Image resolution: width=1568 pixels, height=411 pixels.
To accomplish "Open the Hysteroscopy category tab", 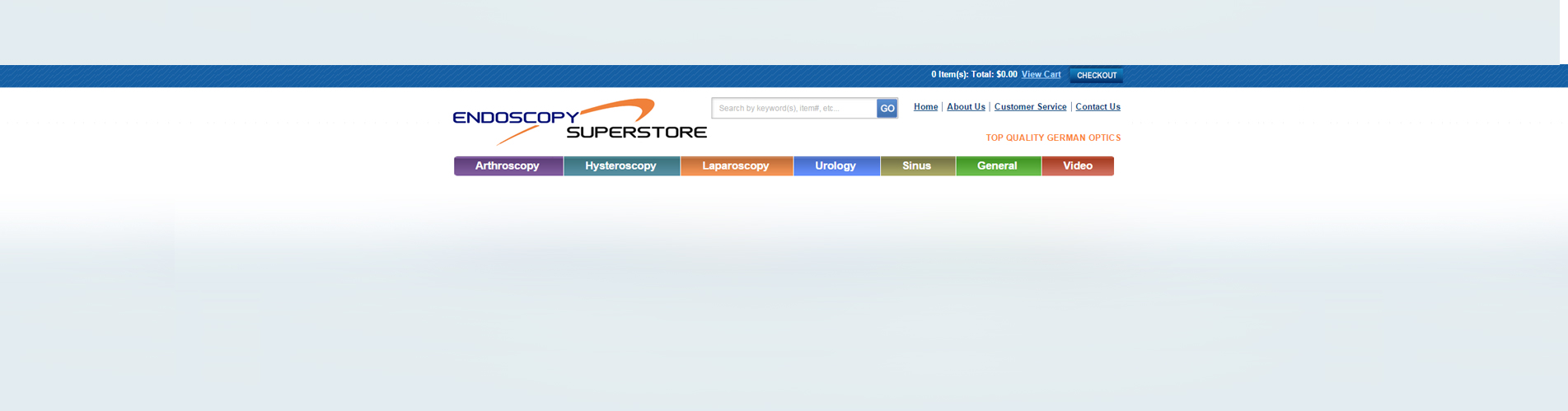I will click(x=620, y=166).
